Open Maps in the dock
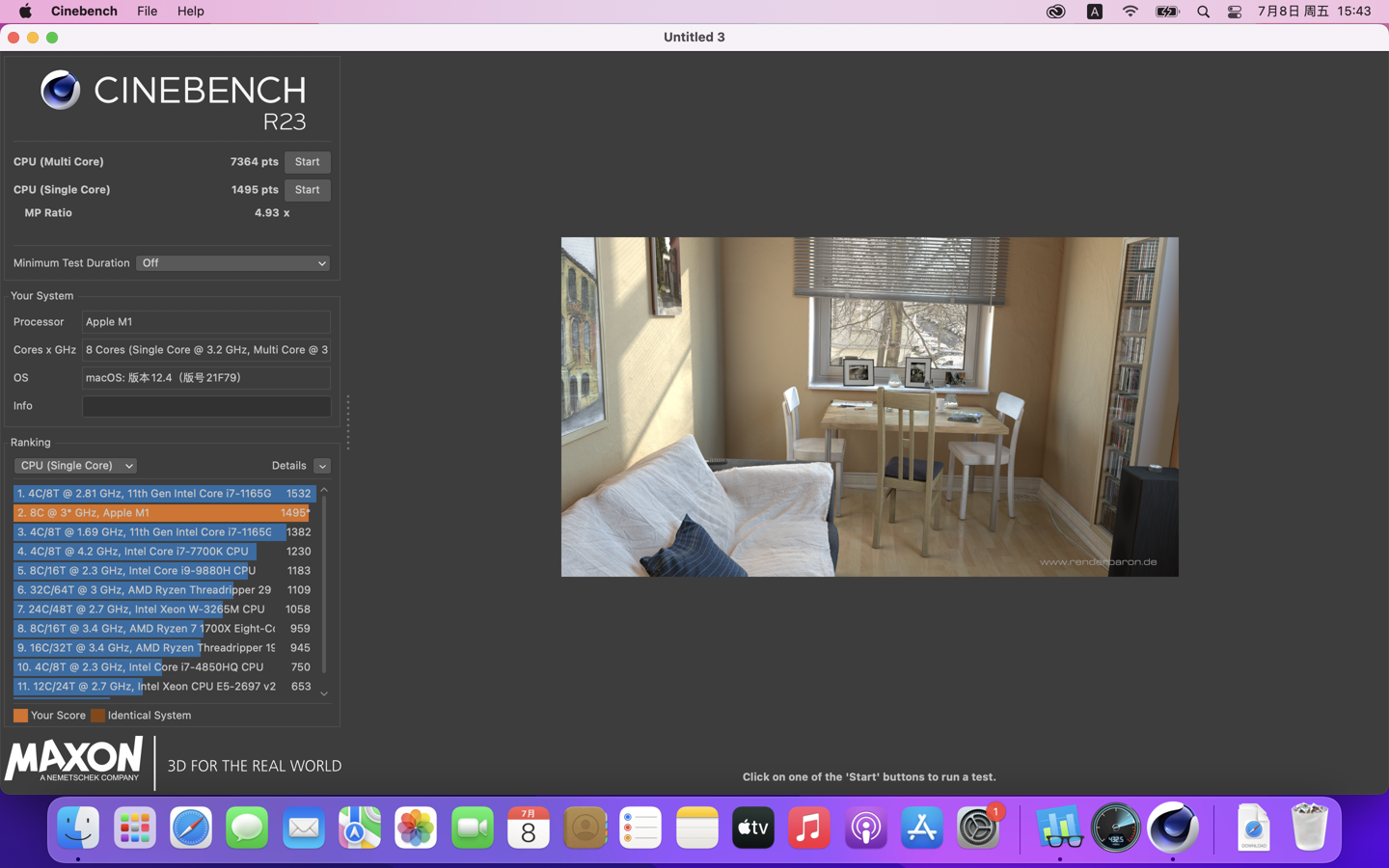The width and height of the screenshot is (1389, 868). pyautogui.click(x=360, y=827)
